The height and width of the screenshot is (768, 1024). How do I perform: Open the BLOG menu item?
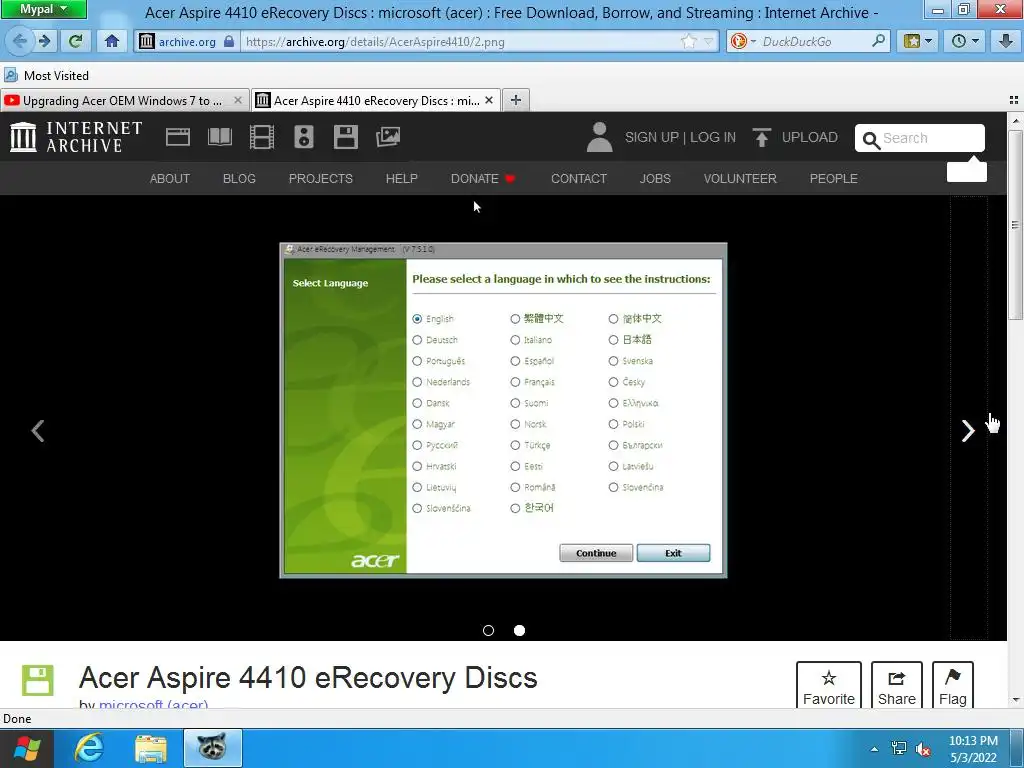(239, 178)
